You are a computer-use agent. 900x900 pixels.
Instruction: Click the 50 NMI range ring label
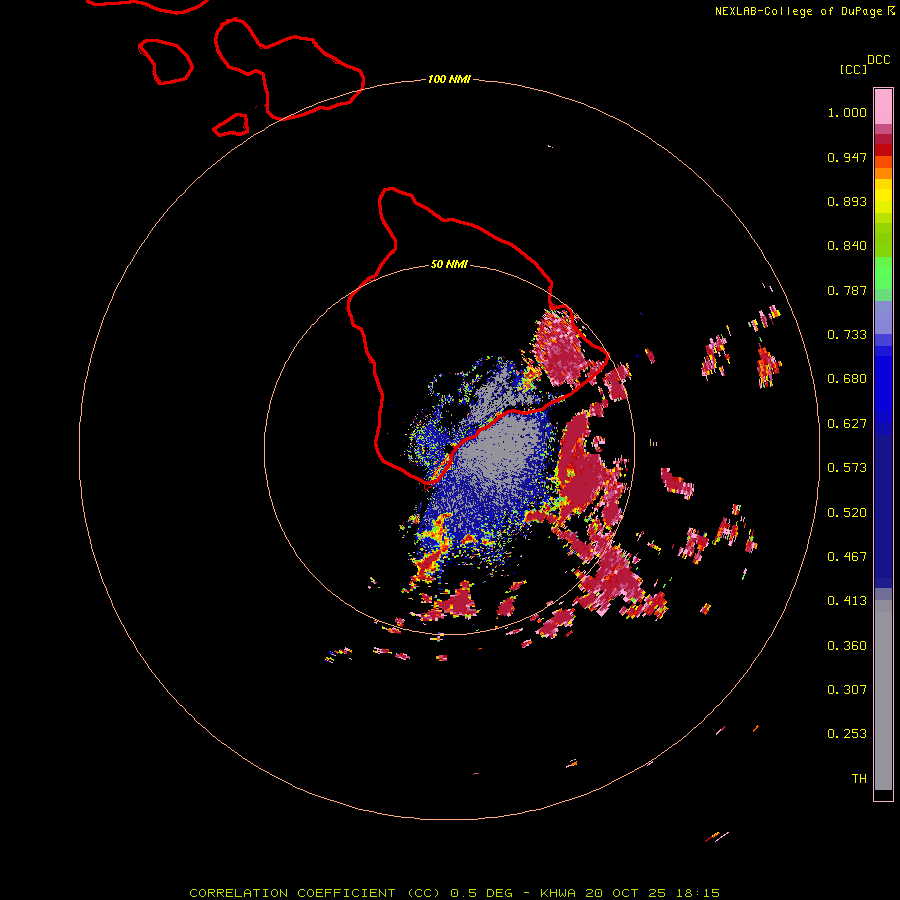click(x=449, y=264)
